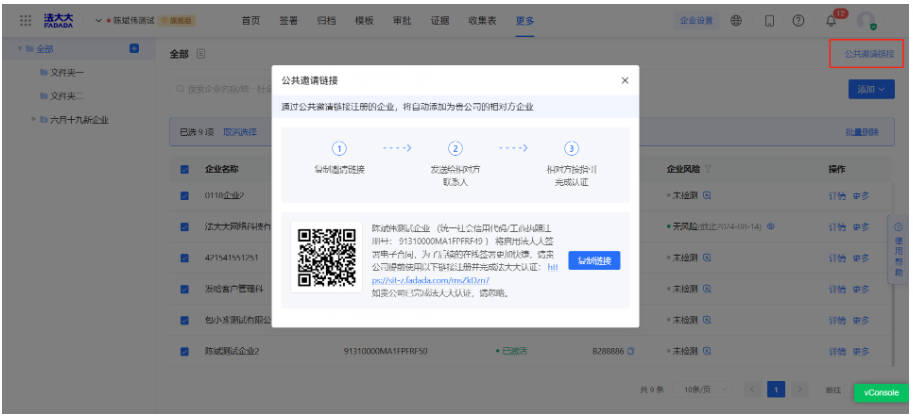Click the eye icon beside 无风险
This screenshot has height=418, width=913.
coord(770,226)
